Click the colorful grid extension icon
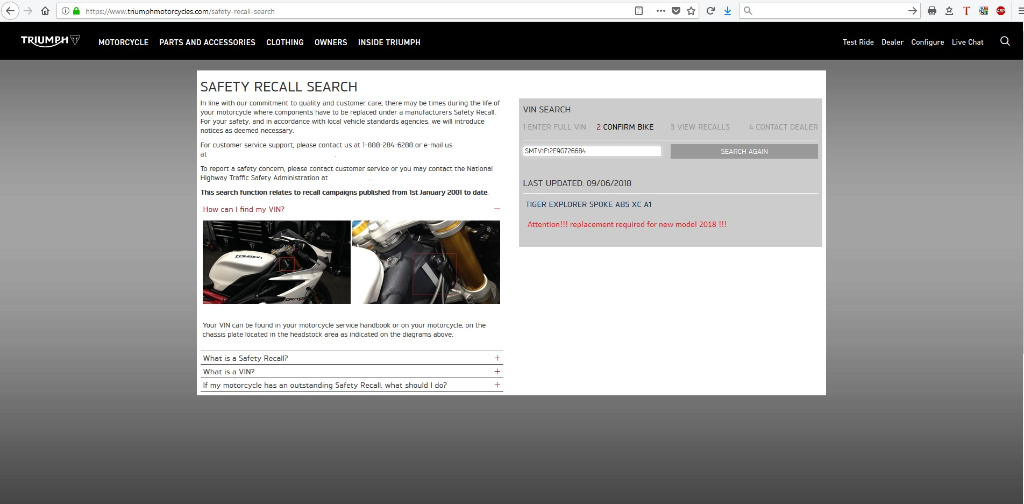 (984, 10)
